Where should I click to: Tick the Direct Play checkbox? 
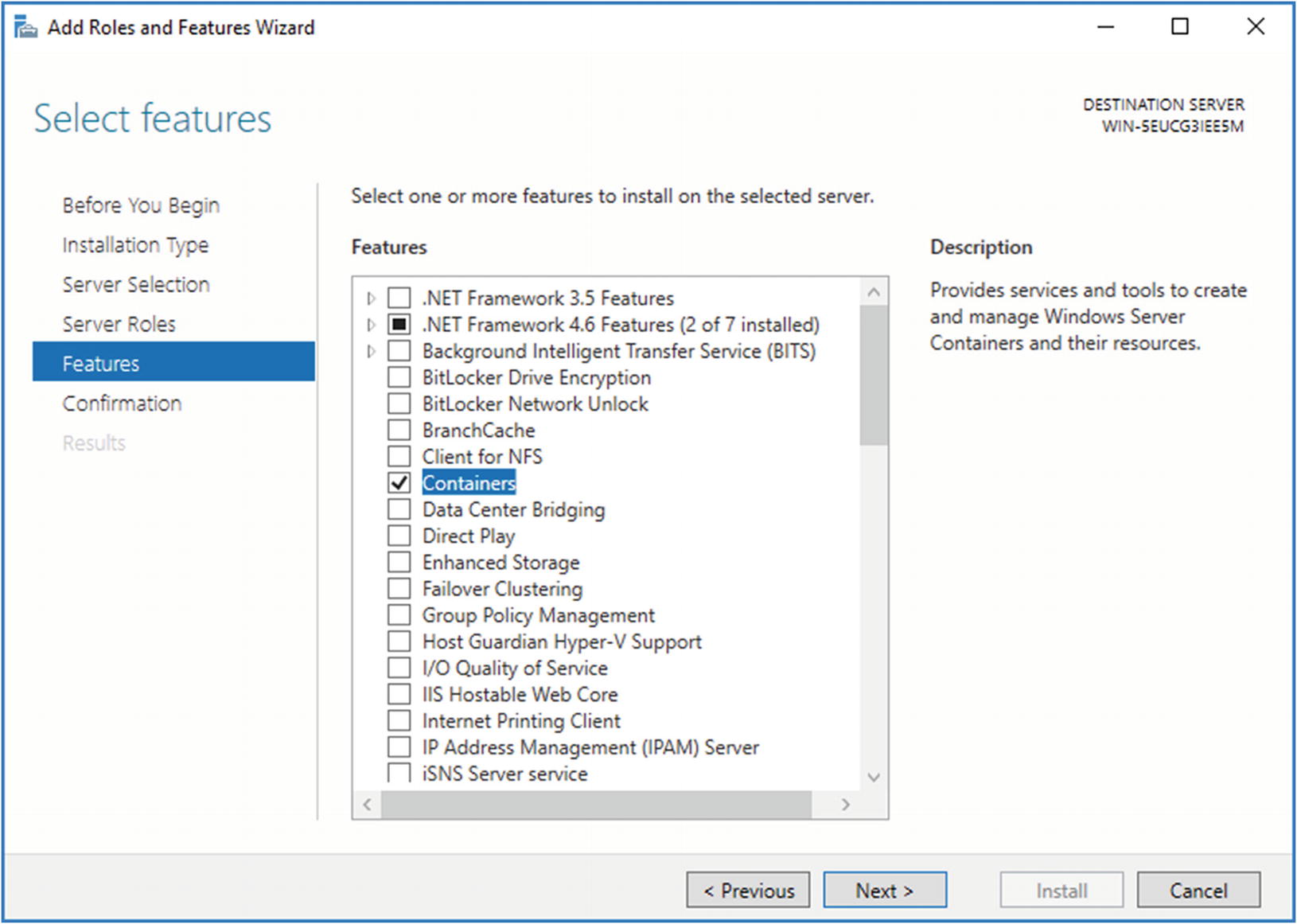point(399,536)
